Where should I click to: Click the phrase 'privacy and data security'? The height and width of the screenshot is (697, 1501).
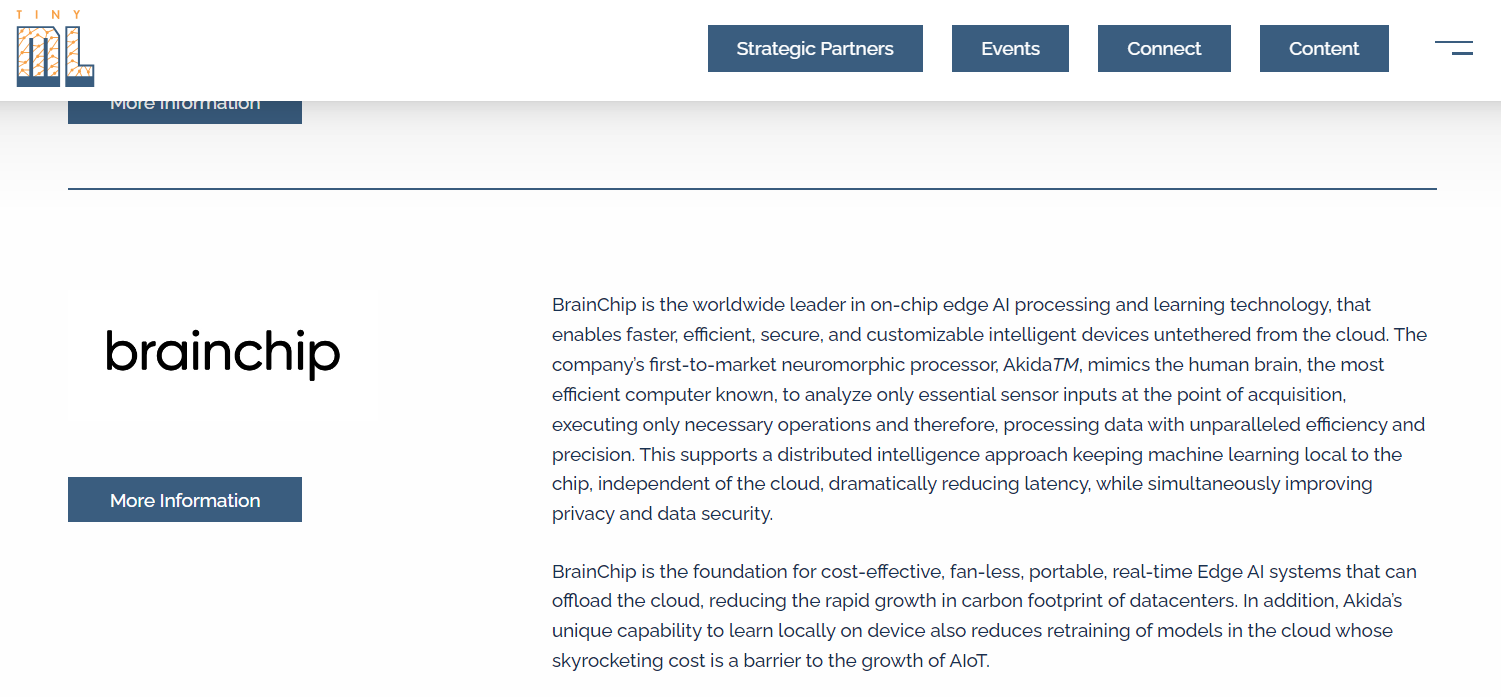point(660,514)
